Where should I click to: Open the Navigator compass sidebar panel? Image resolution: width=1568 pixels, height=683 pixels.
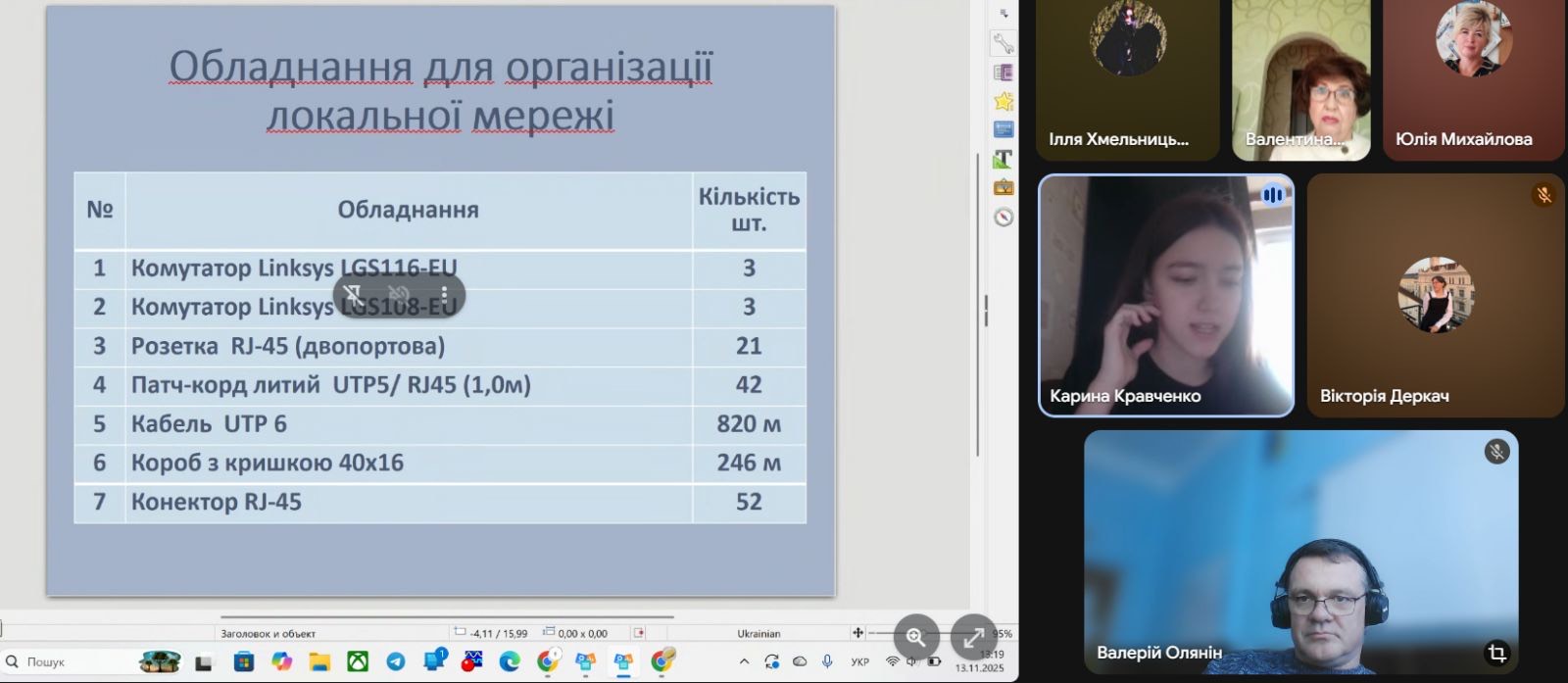click(1003, 217)
